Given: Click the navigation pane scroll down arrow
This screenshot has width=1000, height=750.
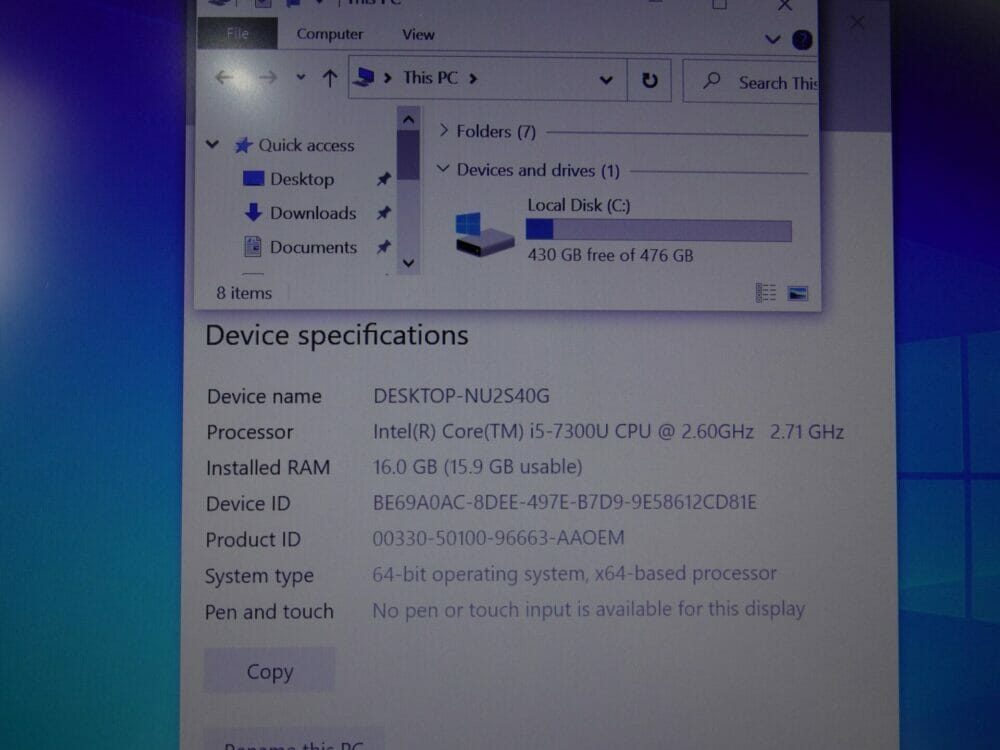Looking at the screenshot, I should (408, 263).
